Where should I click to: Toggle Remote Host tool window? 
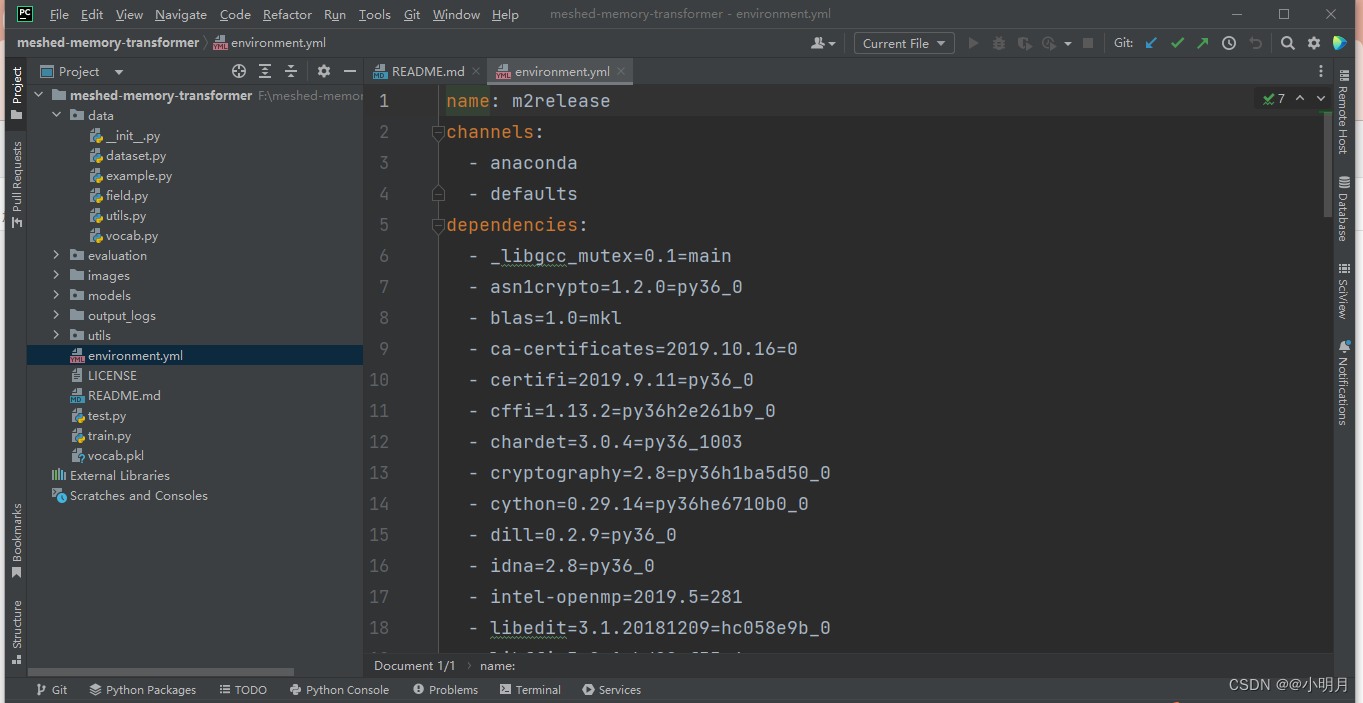click(x=1342, y=114)
